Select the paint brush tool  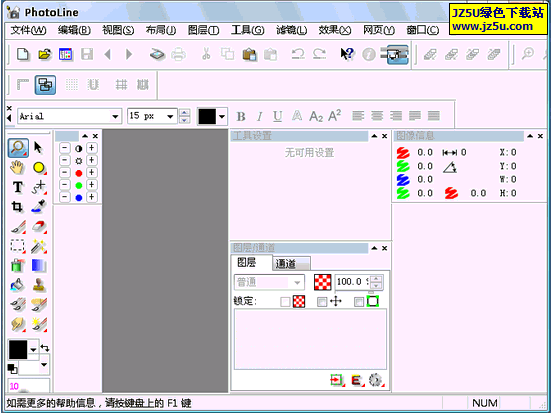point(18,227)
